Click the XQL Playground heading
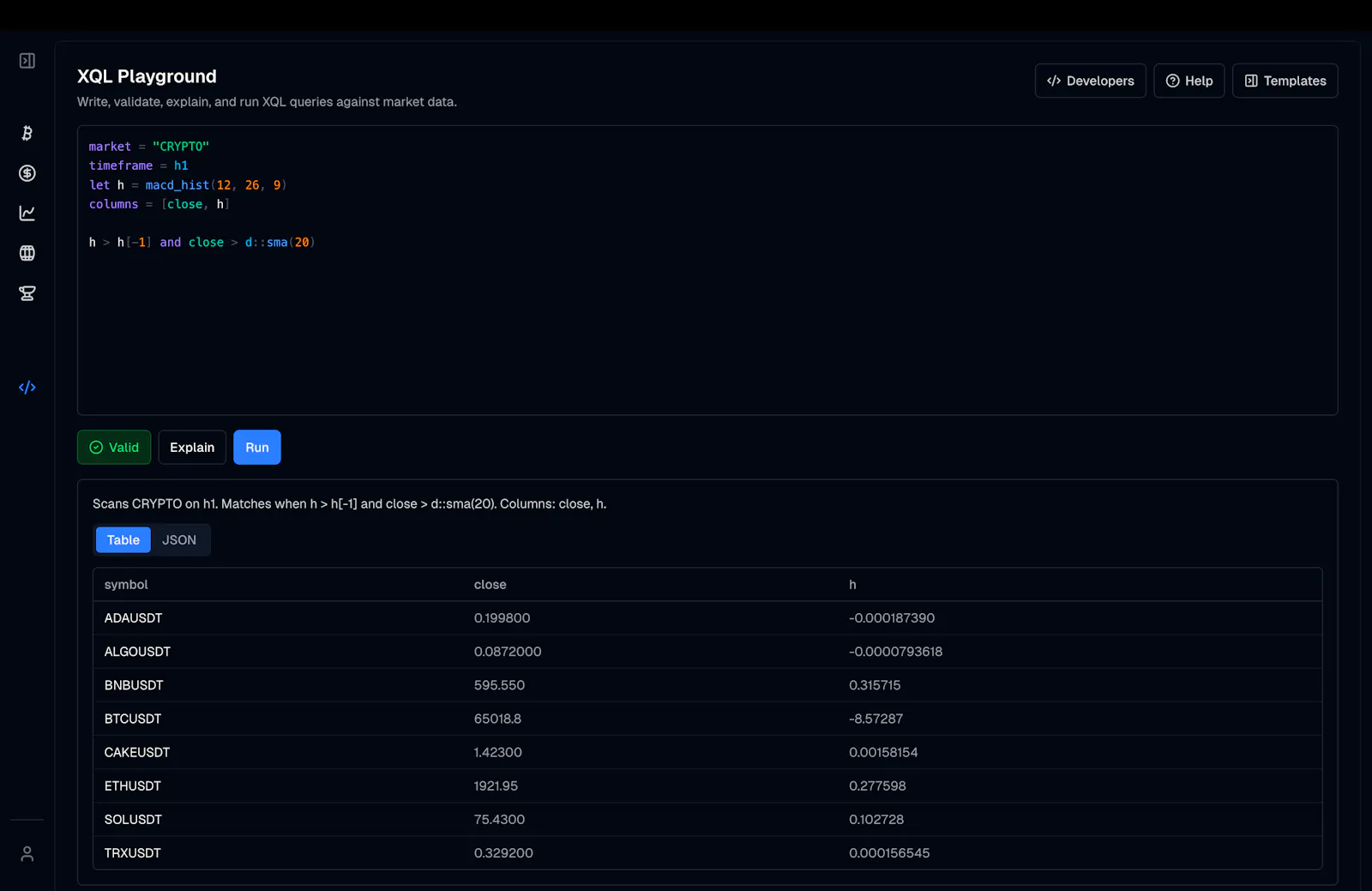 [x=147, y=76]
